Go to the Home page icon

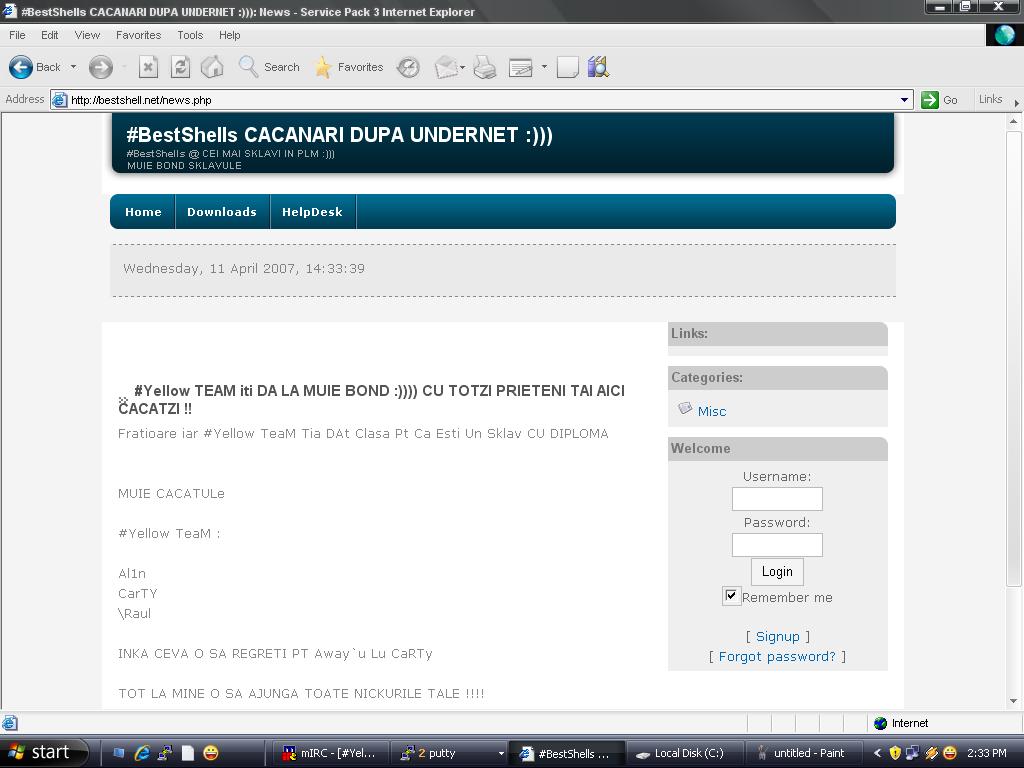point(212,67)
